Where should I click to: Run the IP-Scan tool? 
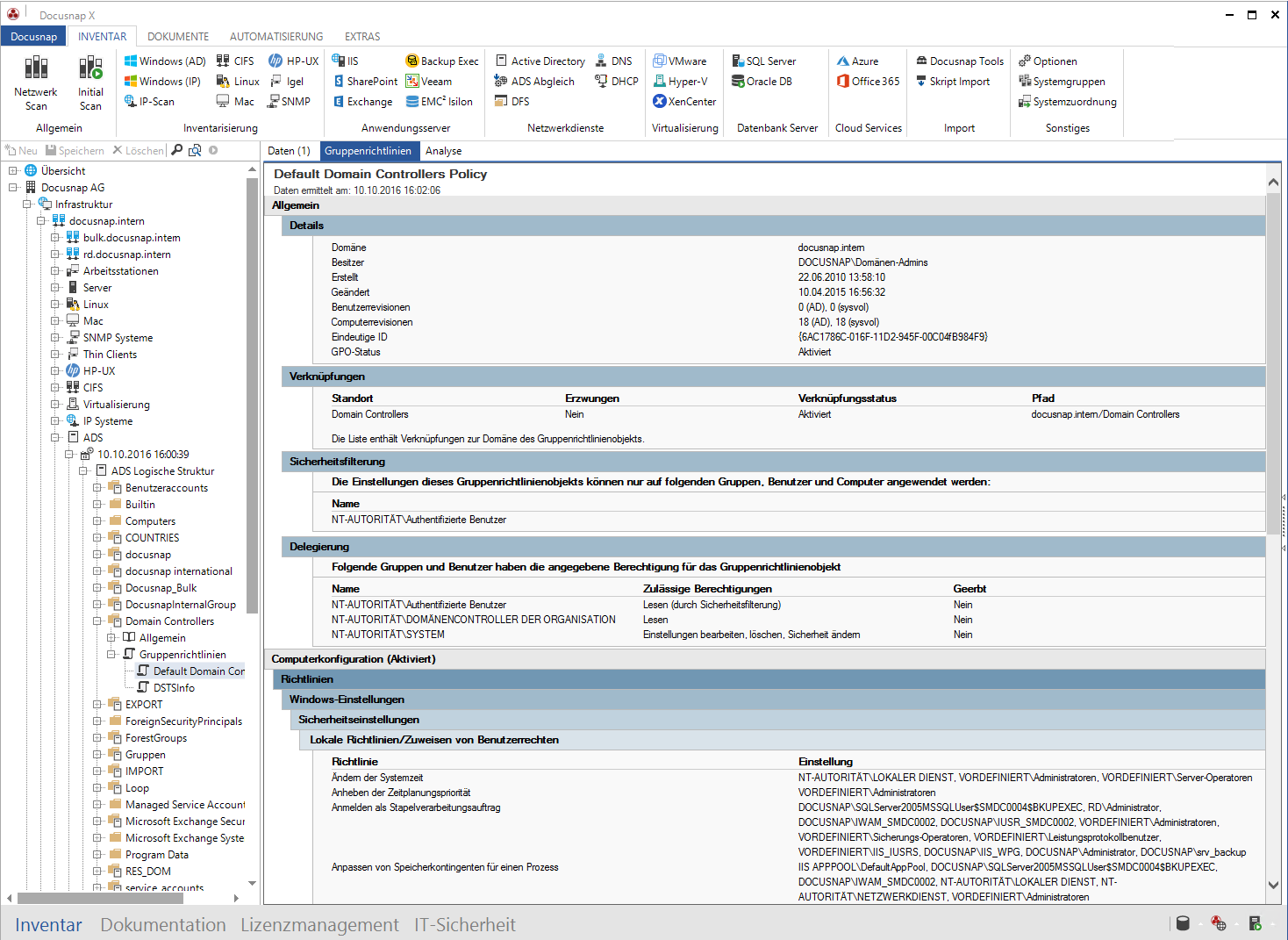click(149, 102)
